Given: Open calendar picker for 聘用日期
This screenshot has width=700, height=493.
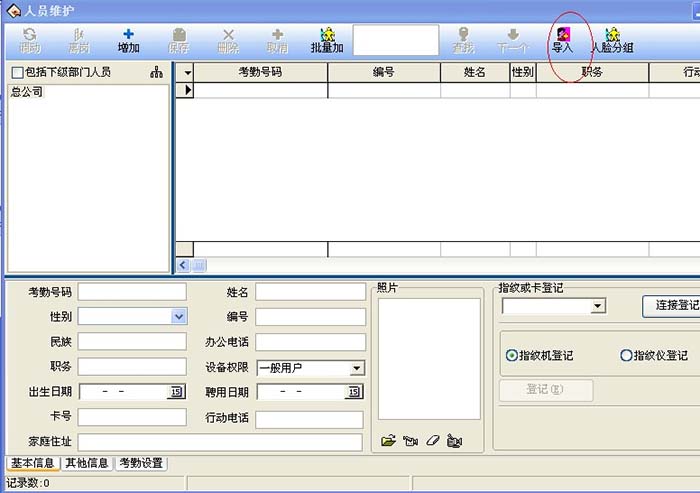Looking at the screenshot, I should 354,392.
